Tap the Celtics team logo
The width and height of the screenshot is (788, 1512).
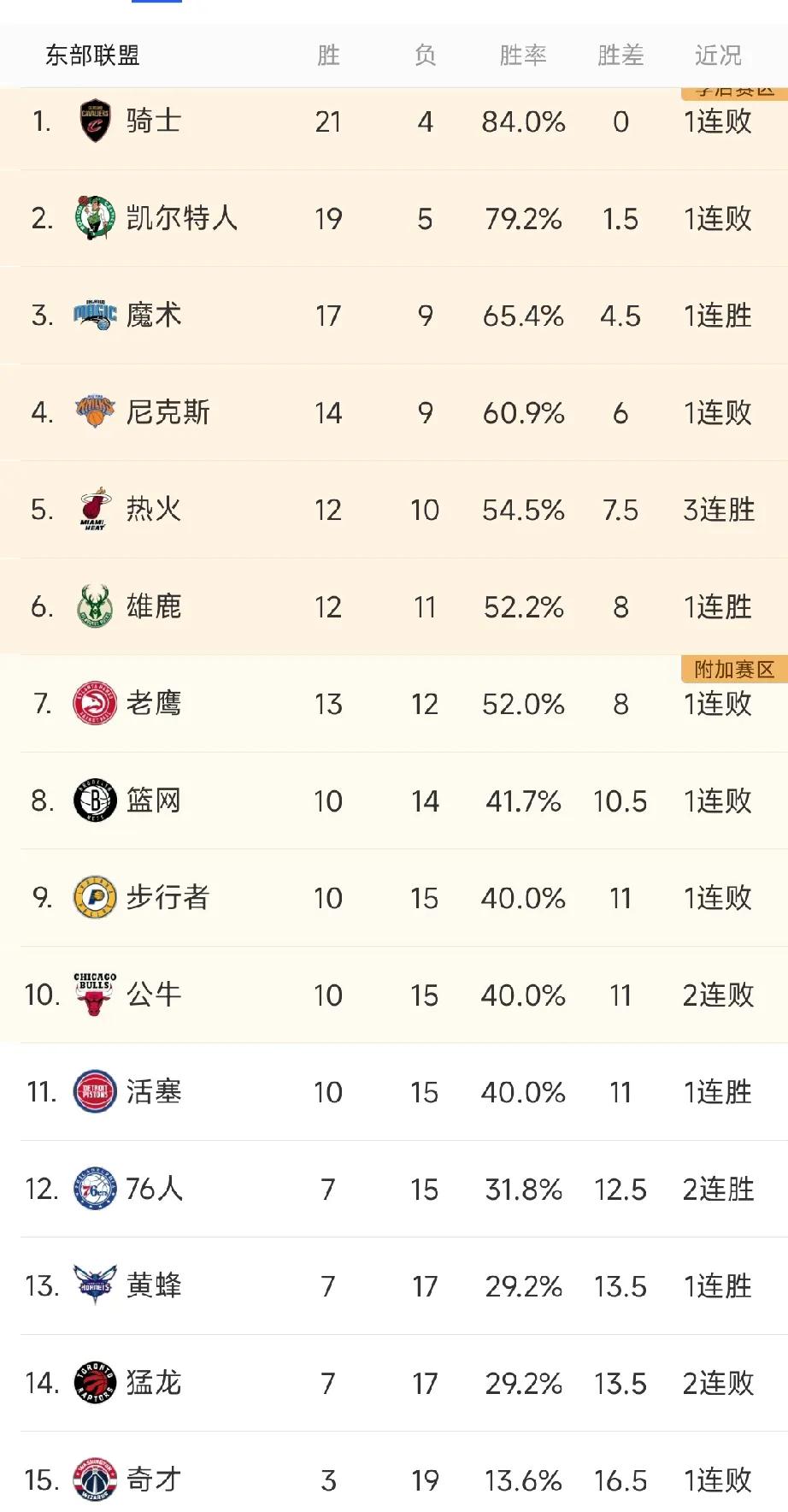point(95,218)
